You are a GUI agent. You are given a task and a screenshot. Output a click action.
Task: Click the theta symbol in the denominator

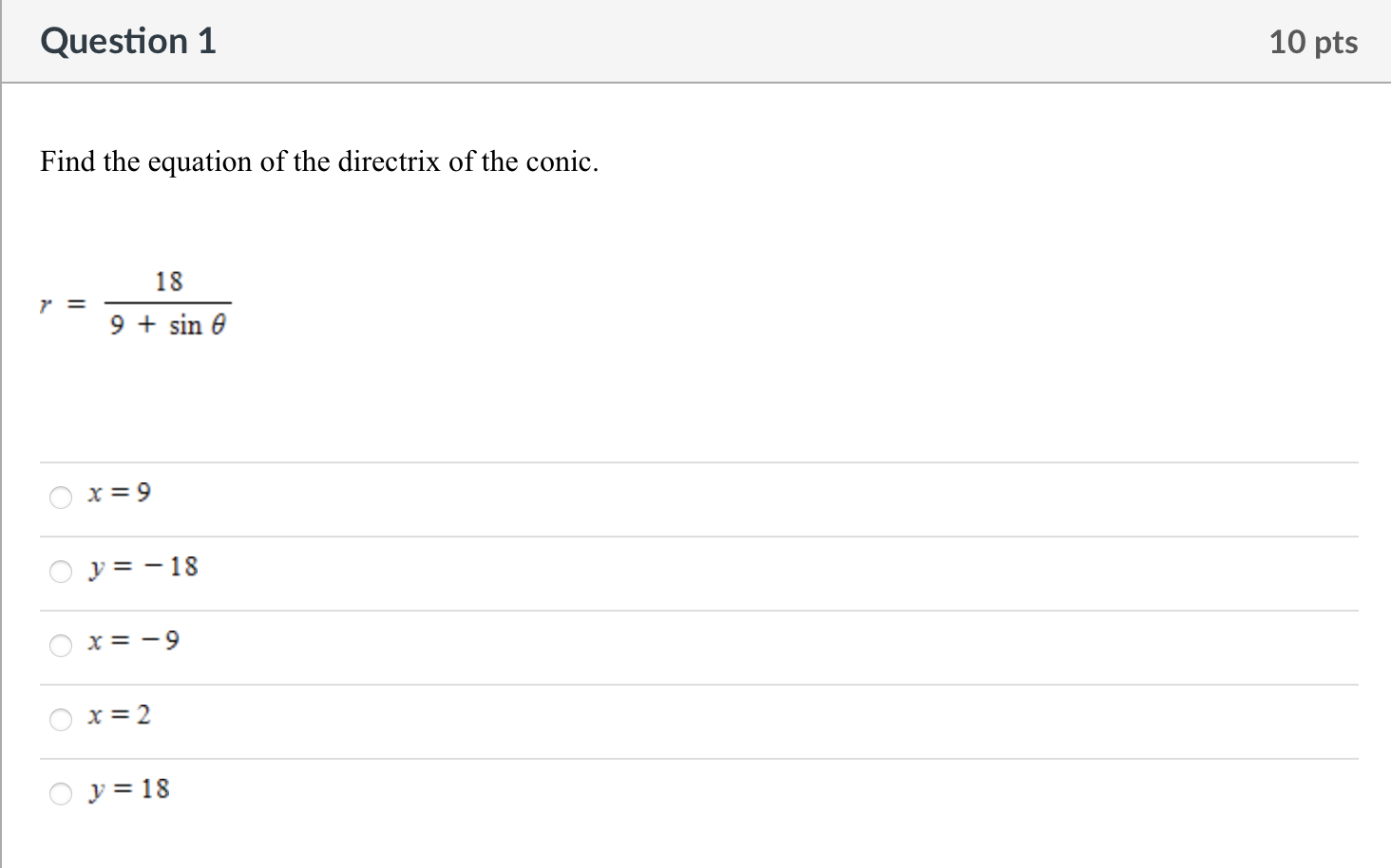pos(219,326)
